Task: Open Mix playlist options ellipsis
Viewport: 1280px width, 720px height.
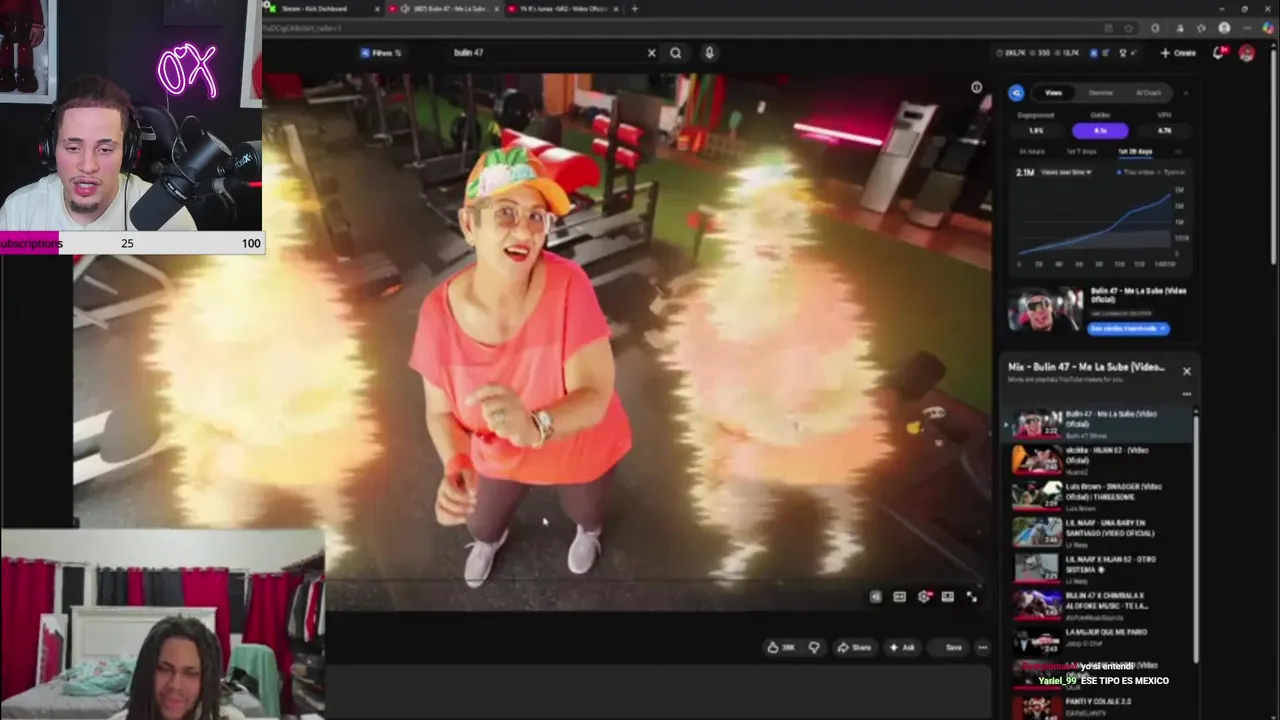Action: pos(1187,394)
